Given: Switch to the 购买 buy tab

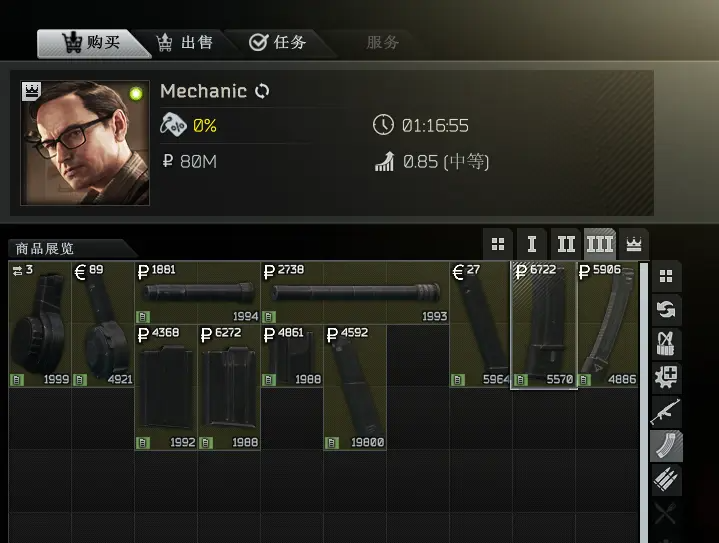Looking at the screenshot, I should 92,43.
